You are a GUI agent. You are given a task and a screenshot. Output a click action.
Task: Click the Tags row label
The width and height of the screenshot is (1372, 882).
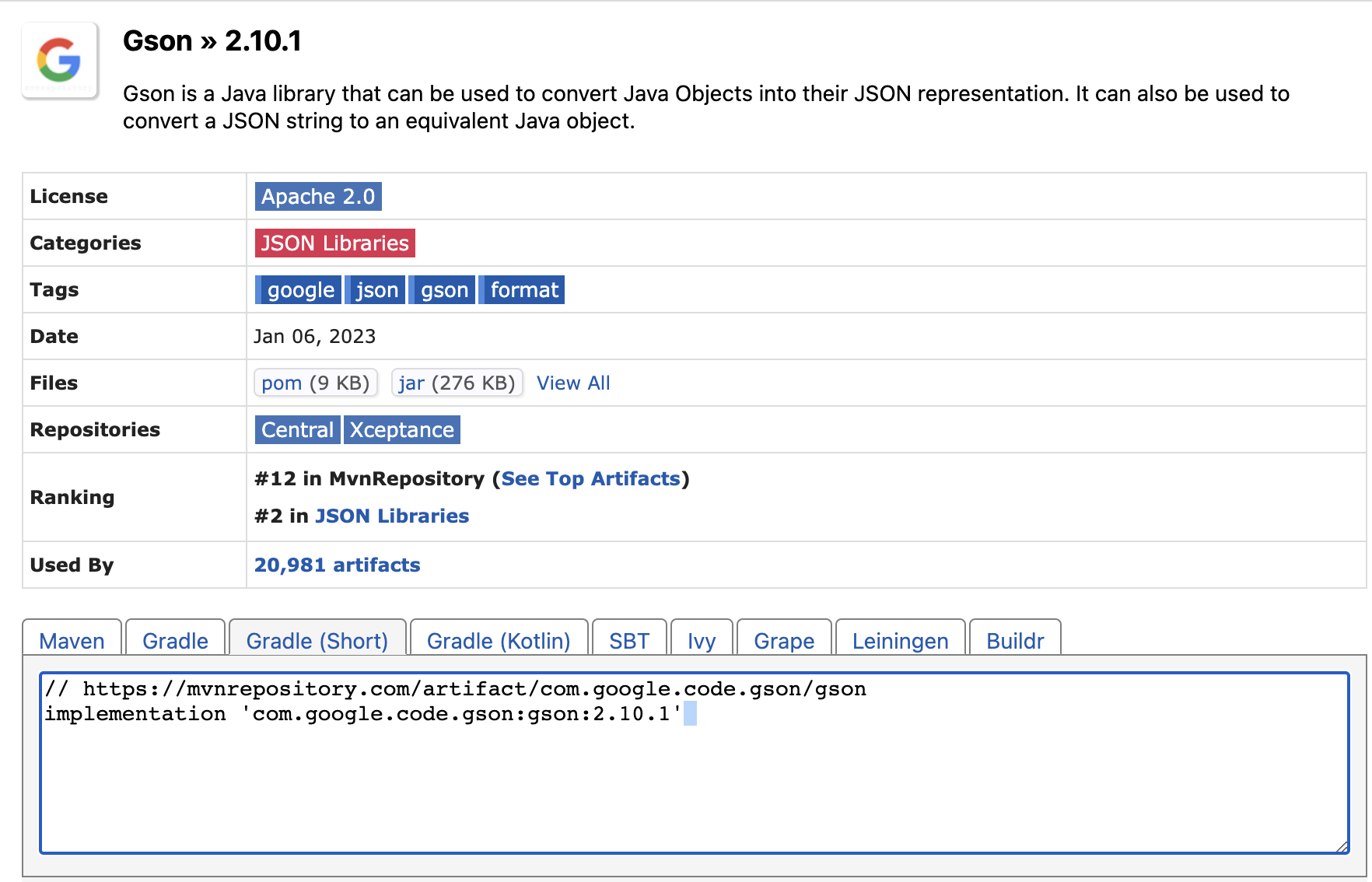pyautogui.click(x=54, y=289)
